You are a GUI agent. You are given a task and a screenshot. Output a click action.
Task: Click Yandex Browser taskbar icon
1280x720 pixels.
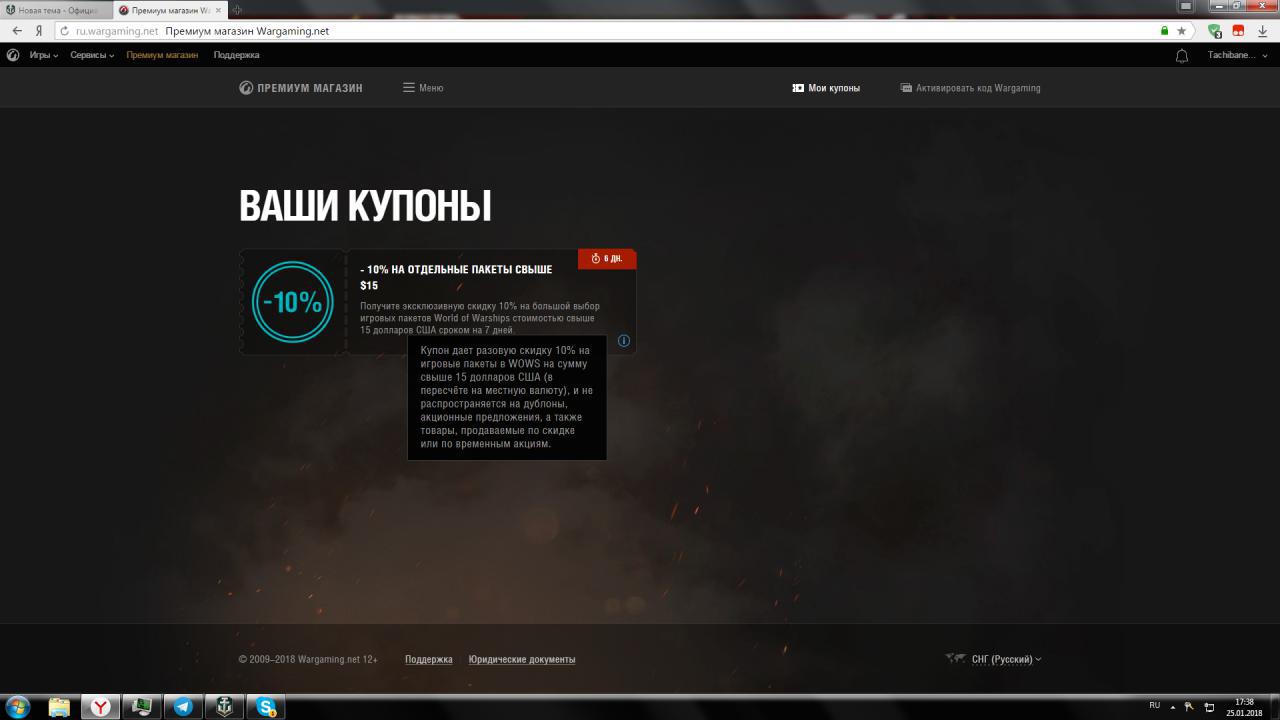(x=100, y=707)
